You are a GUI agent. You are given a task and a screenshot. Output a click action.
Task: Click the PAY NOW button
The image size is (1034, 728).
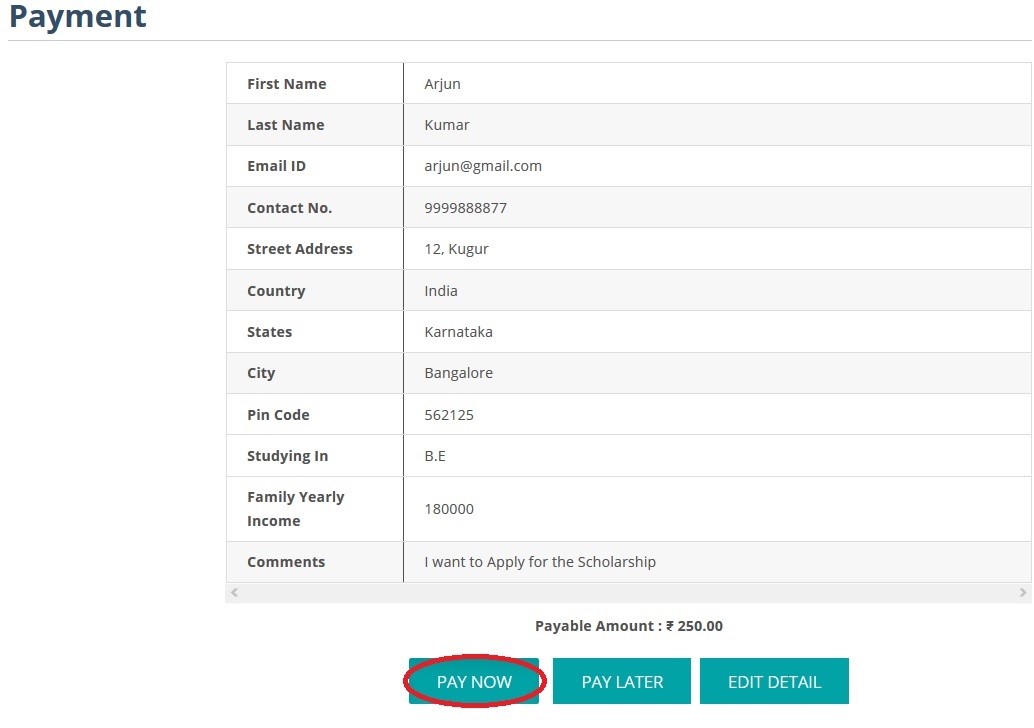[x=474, y=682]
